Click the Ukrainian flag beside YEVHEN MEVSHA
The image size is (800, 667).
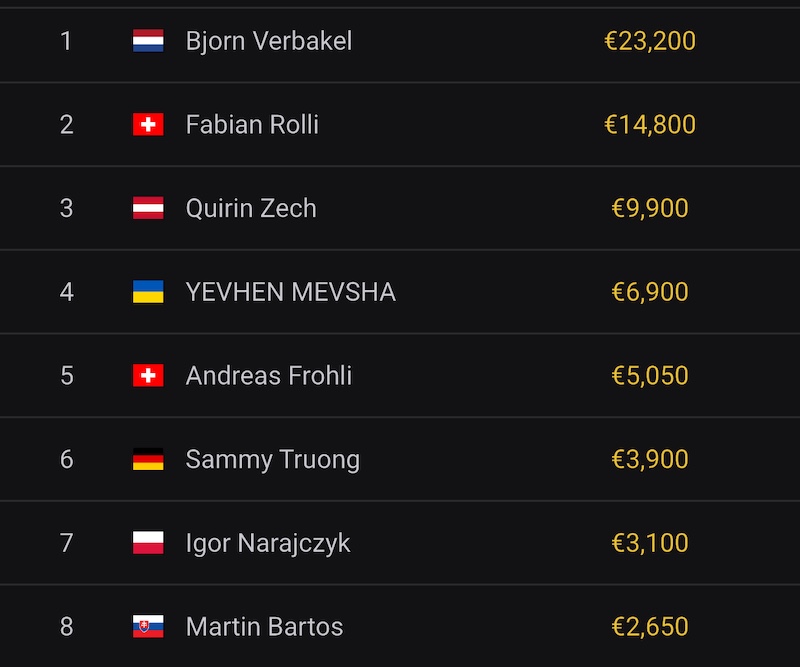pos(148,292)
